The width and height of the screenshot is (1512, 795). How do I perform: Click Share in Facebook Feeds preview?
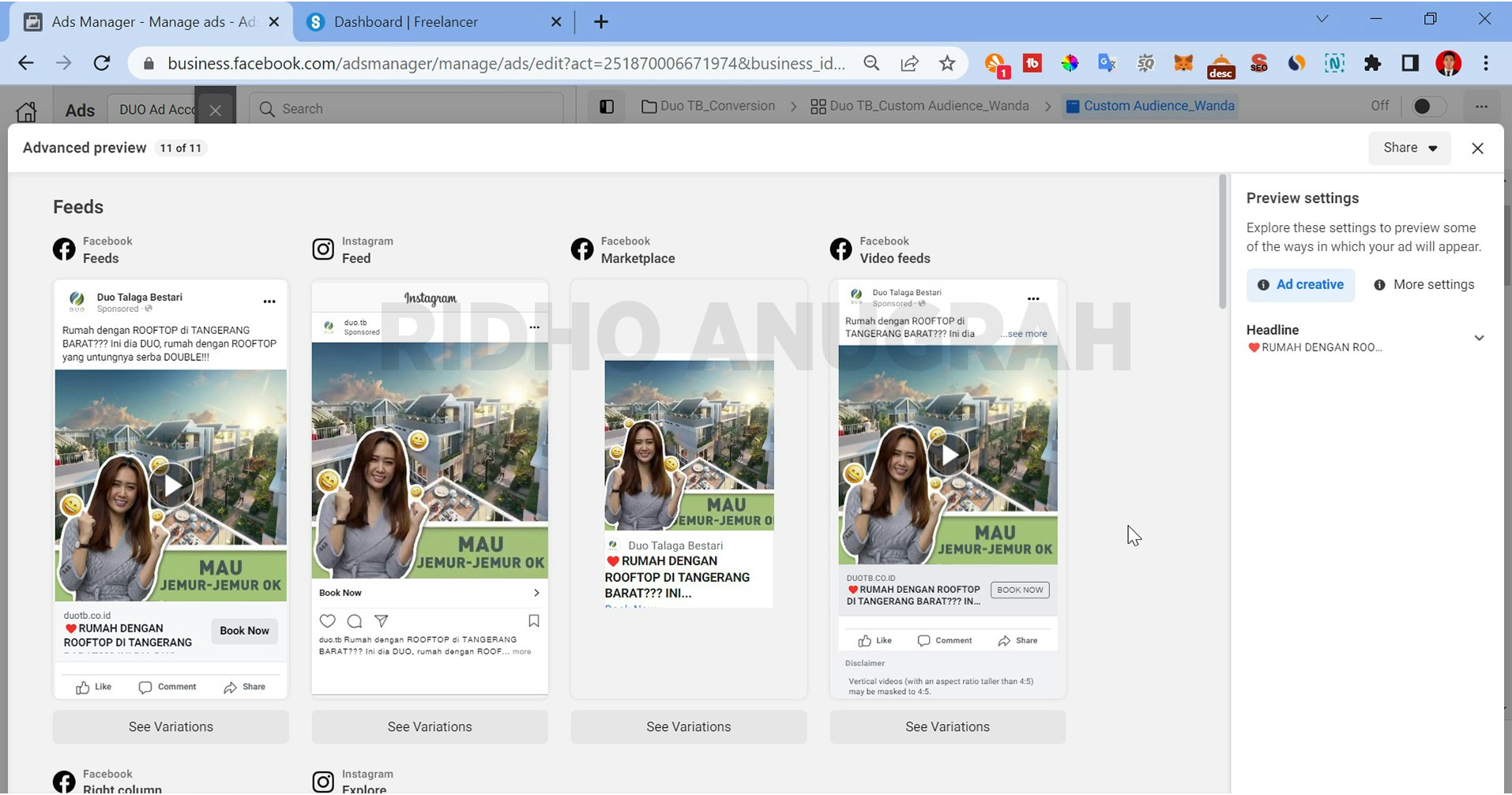pos(244,687)
